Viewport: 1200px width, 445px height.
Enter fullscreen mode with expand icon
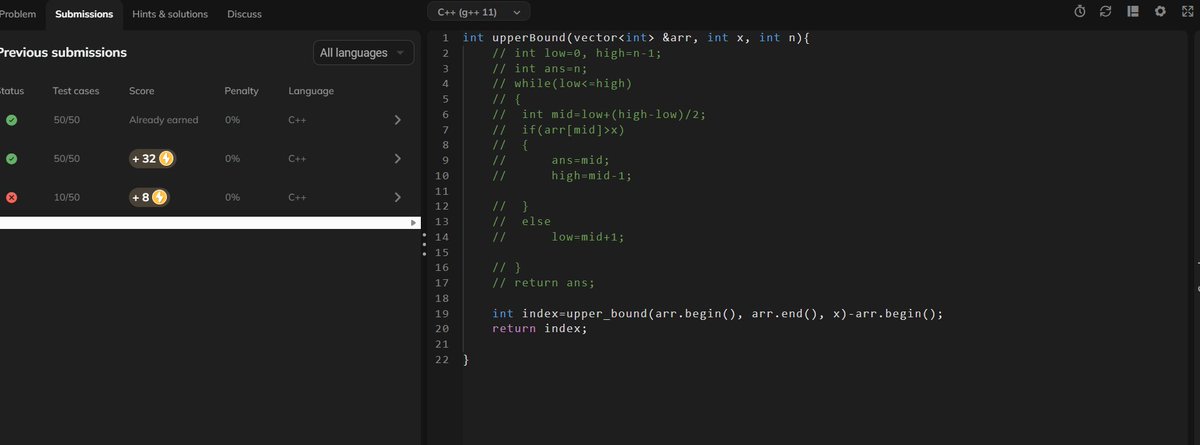point(1187,12)
